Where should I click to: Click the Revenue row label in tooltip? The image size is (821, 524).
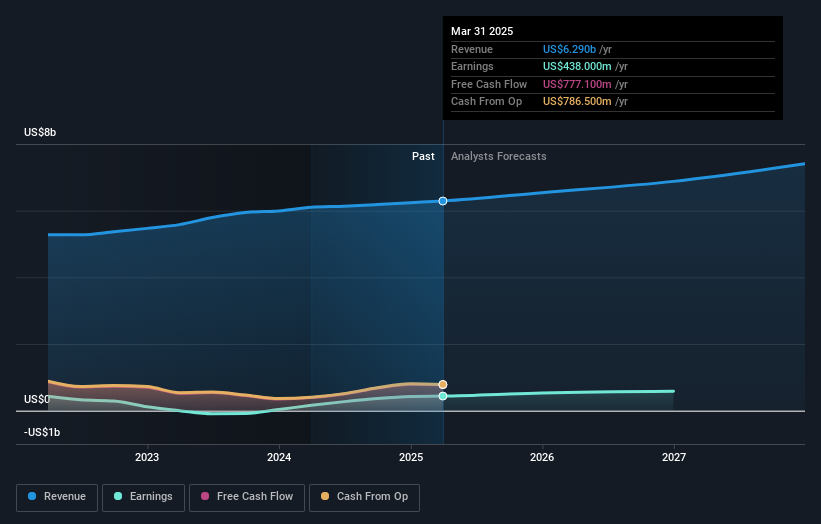472,49
